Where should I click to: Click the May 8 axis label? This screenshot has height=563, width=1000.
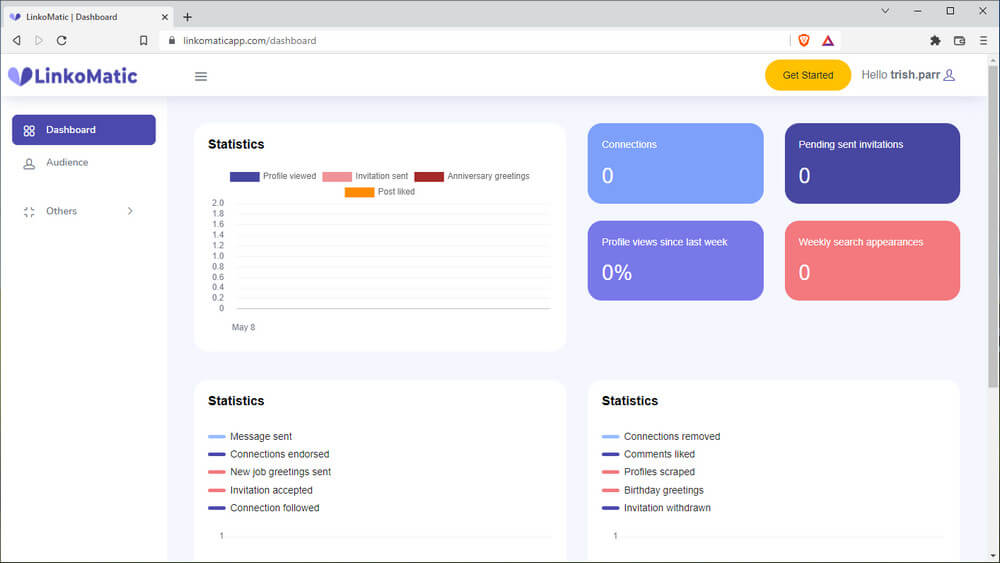(x=243, y=327)
